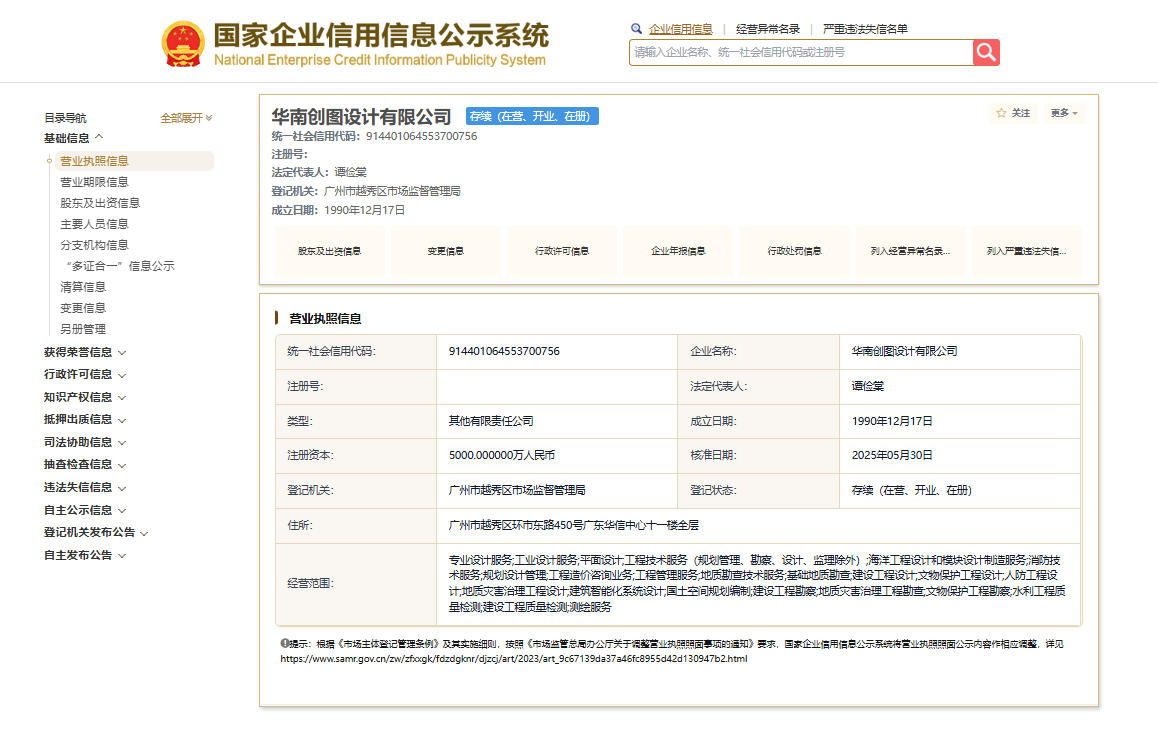The height and width of the screenshot is (748, 1158).
Task: Expand the 登记机关发布公告 section
Action: pyautogui.click(x=95, y=532)
